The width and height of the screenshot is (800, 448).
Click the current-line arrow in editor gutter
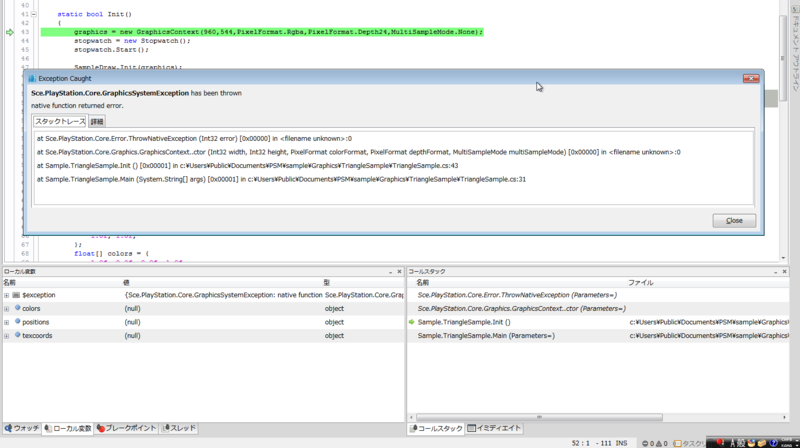[x=10, y=32]
